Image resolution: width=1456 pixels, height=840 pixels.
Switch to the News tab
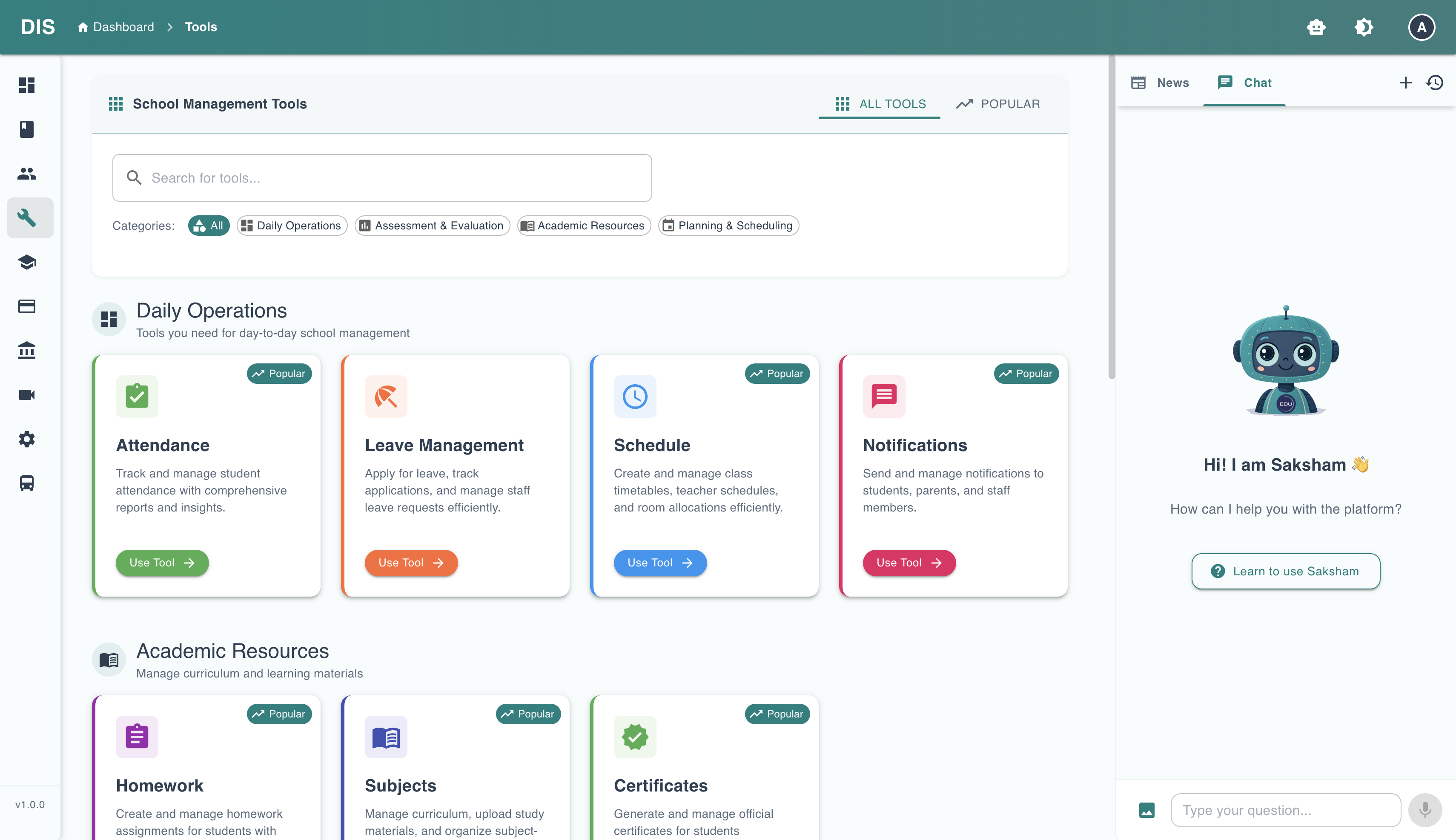click(1161, 83)
